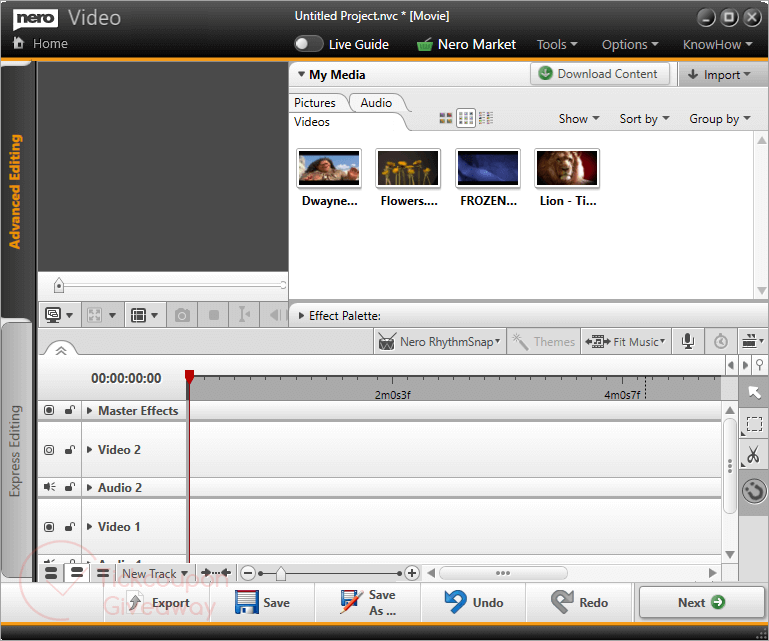Switch My Media to large thumbnail view
Image resolution: width=769 pixels, height=641 pixels.
[x=445, y=118]
